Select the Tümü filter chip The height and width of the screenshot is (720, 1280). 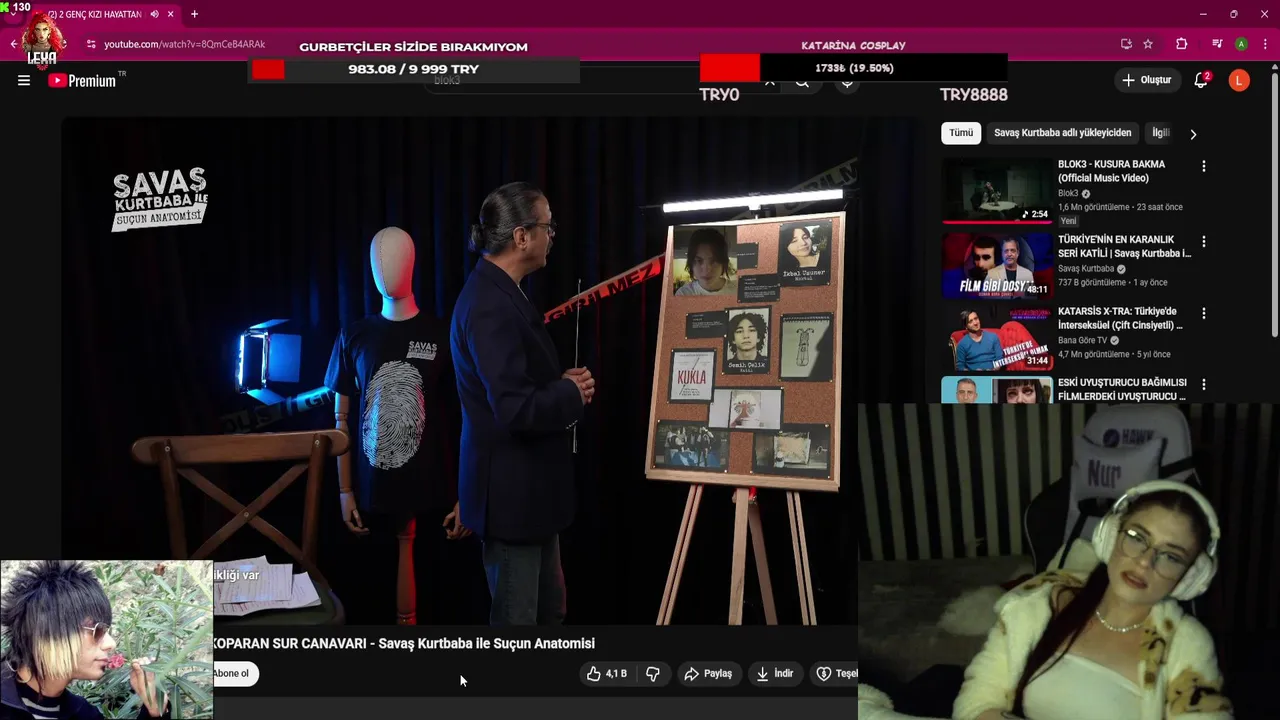pos(961,133)
